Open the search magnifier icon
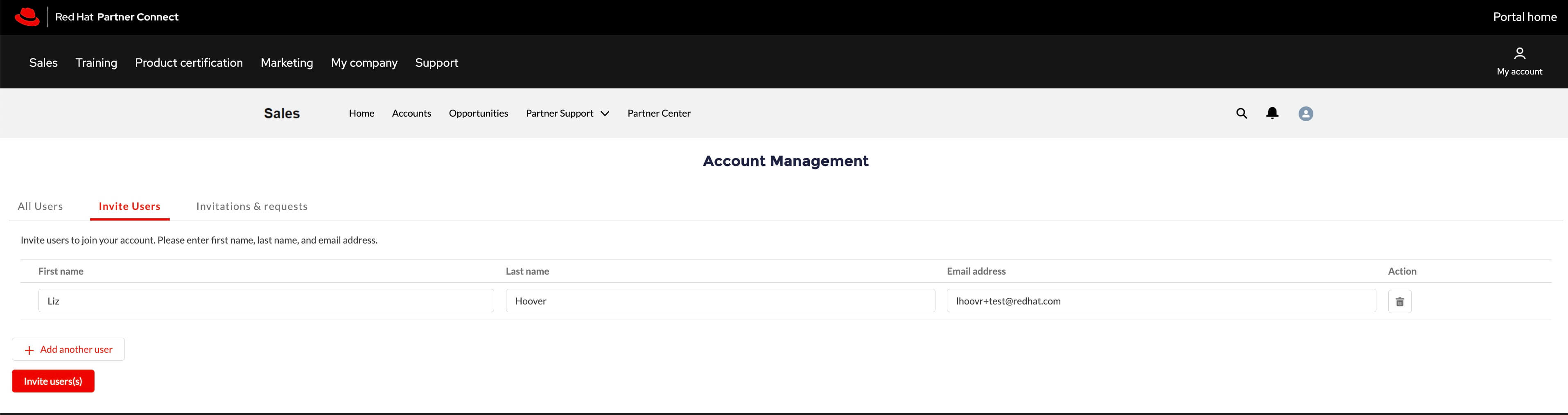 tap(1242, 113)
